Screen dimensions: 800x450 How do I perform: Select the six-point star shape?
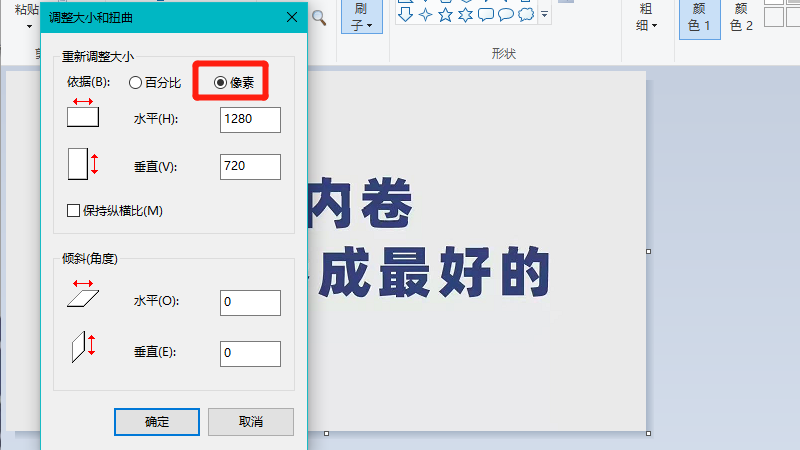tap(465, 14)
